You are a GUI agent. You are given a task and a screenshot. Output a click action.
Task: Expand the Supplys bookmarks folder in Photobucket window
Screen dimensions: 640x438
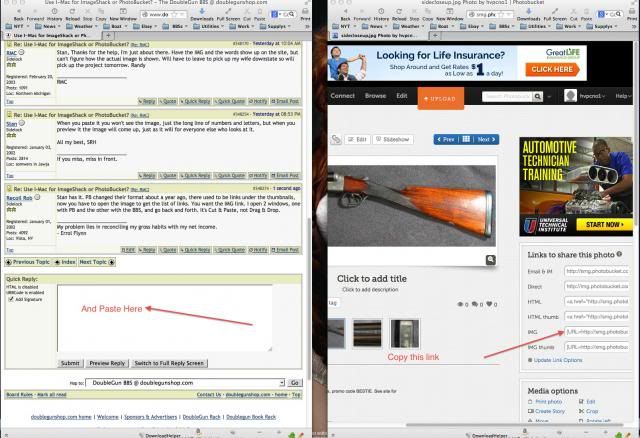click(x=602, y=26)
